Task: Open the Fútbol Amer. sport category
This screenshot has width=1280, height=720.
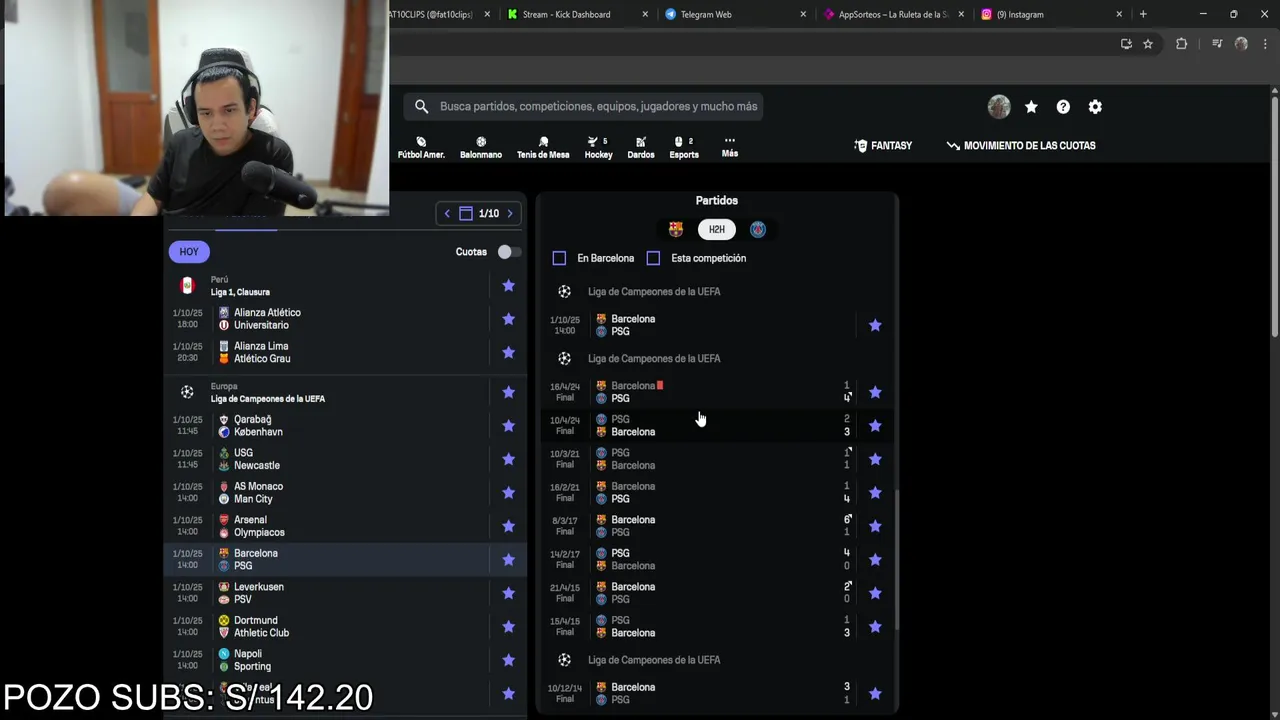Action: coord(421,147)
